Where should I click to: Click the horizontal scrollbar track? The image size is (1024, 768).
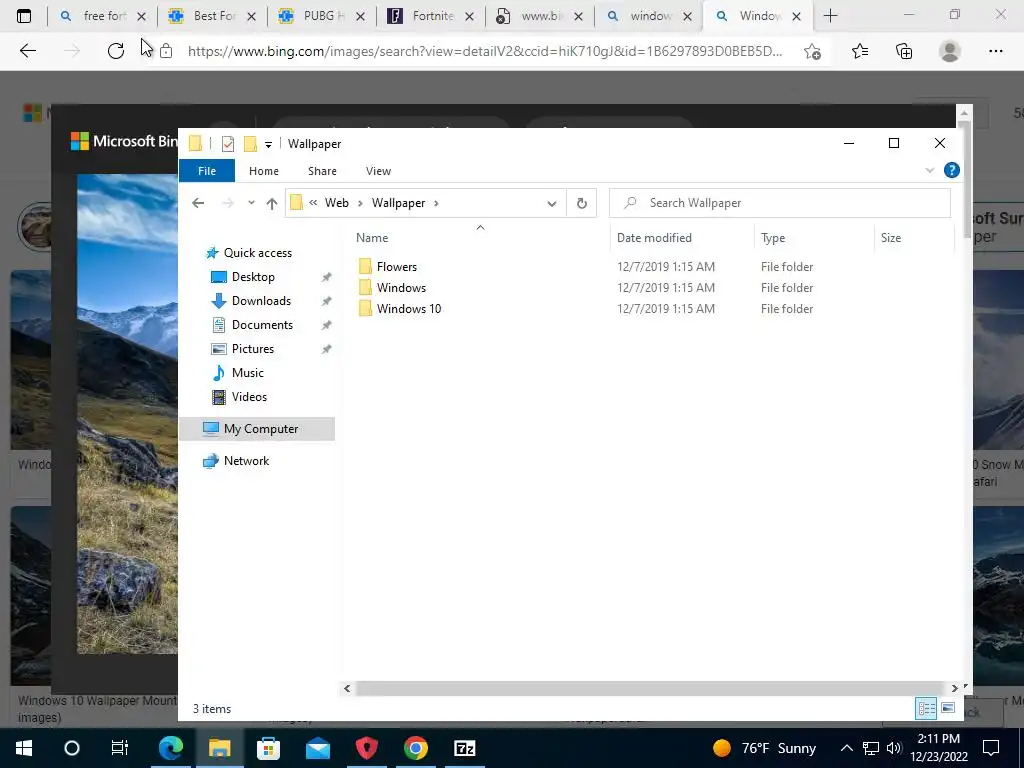(x=650, y=688)
